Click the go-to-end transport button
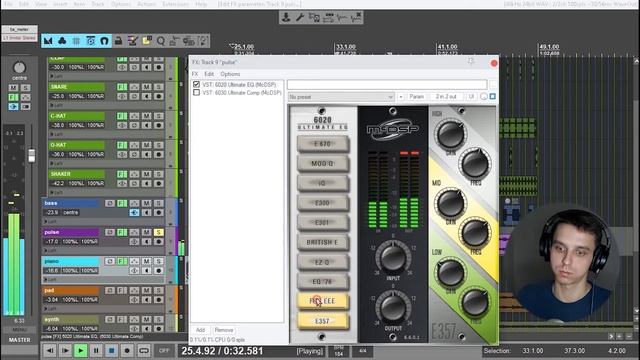Viewport: 640px width, 360px height. pyautogui.click(x=65, y=351)
